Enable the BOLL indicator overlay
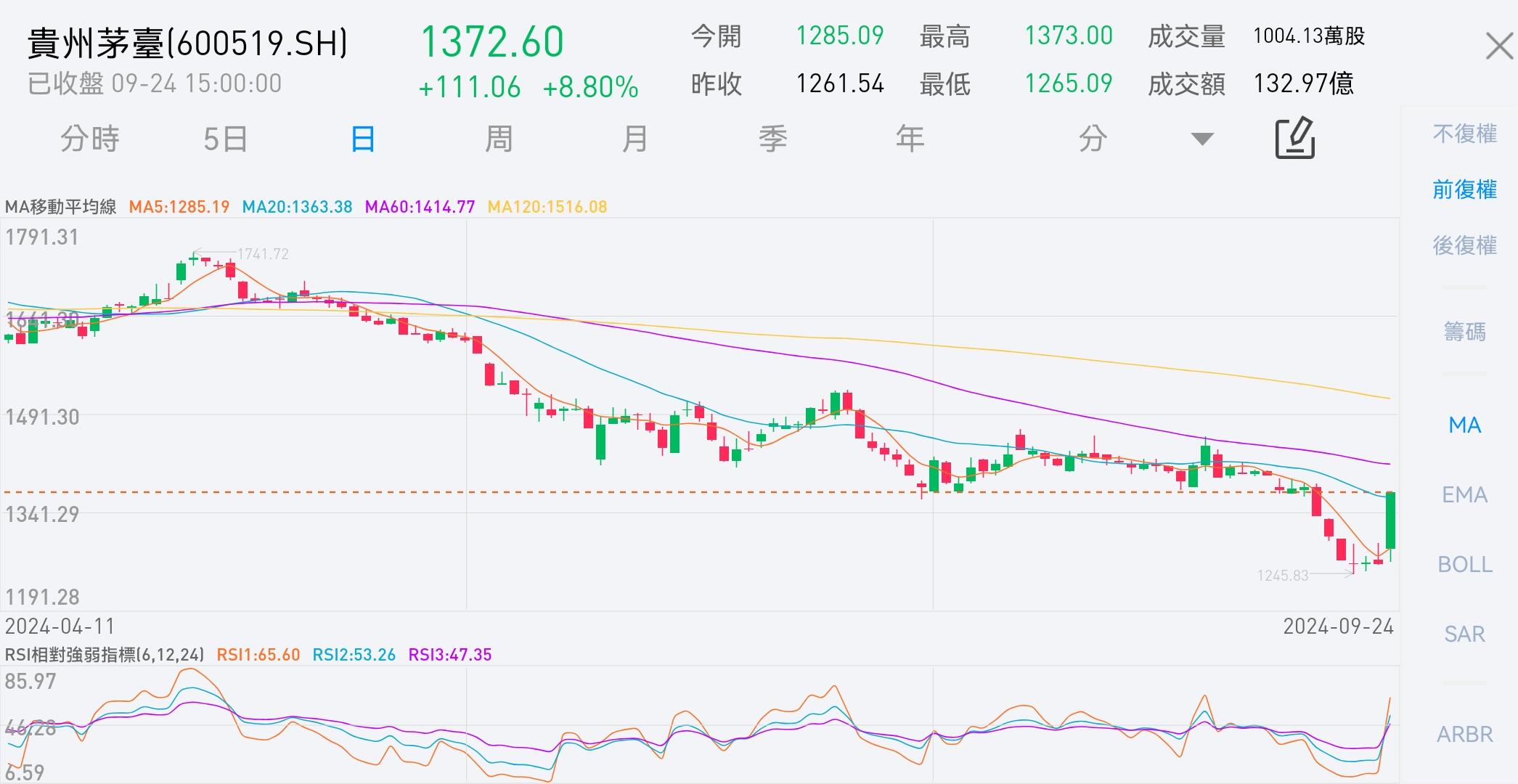Screen dimensions: 1518x784 coord(1464,565)
